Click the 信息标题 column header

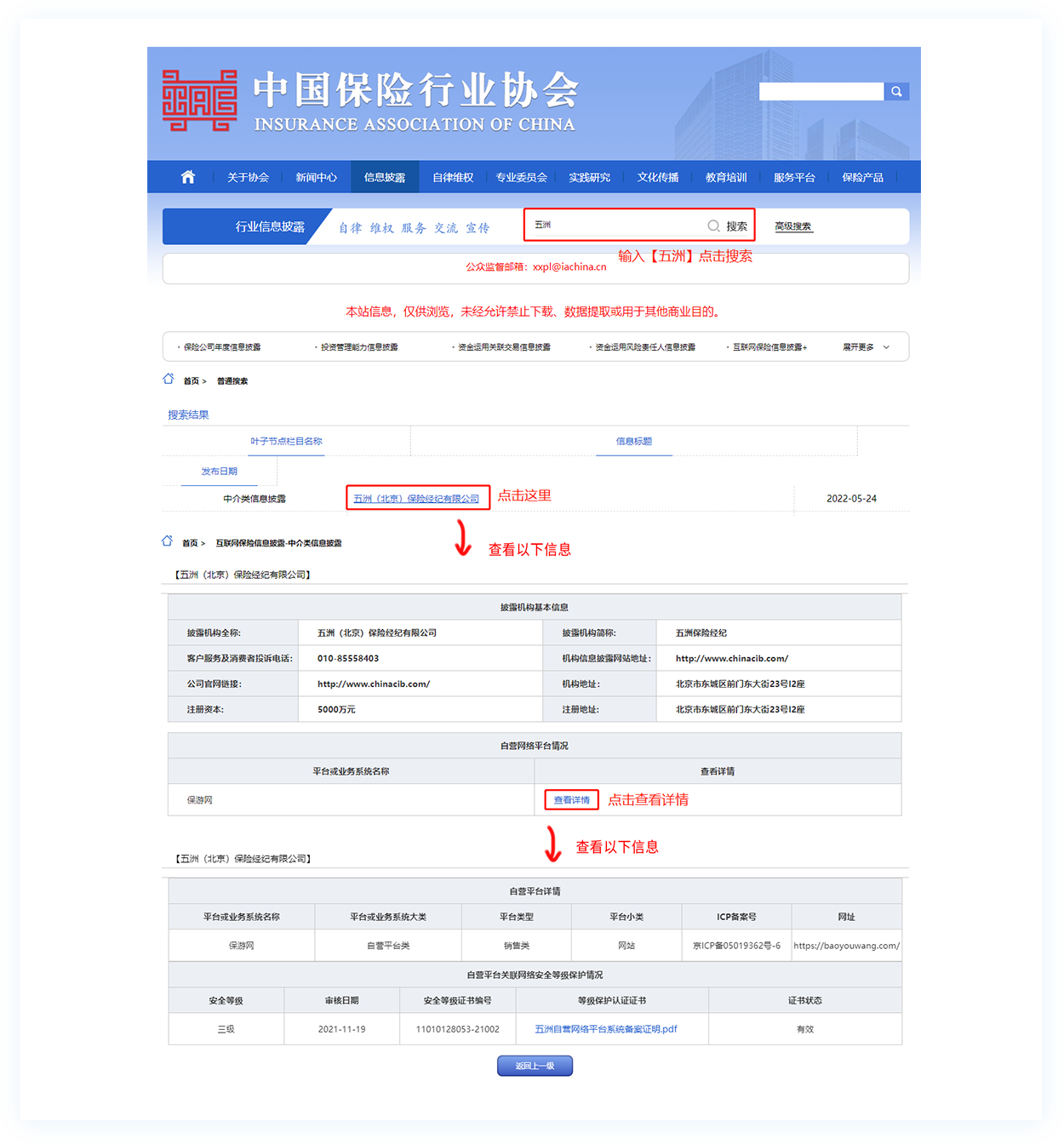634,441
